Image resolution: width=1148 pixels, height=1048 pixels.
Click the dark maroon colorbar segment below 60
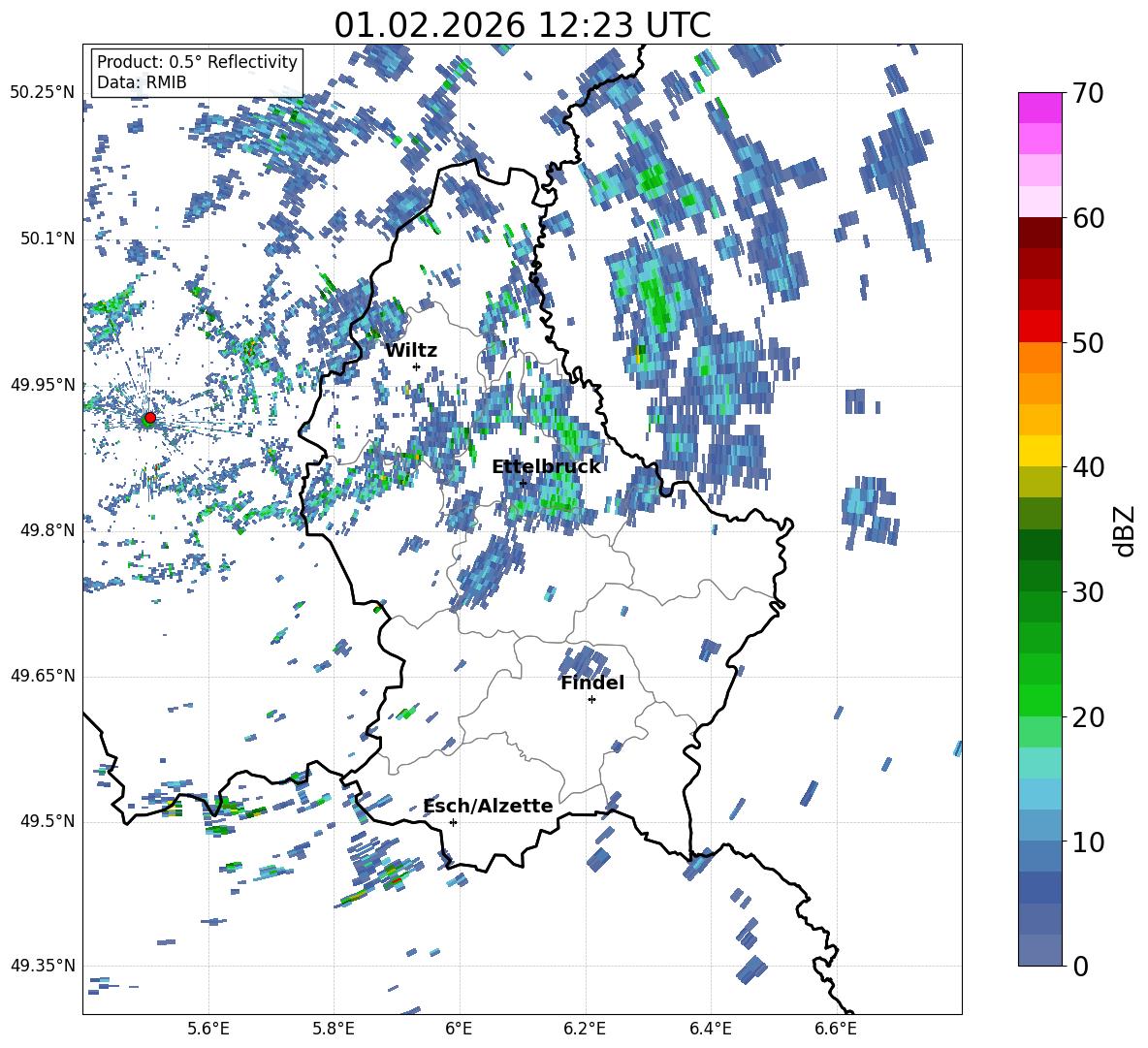click(x=1039, y=233)
